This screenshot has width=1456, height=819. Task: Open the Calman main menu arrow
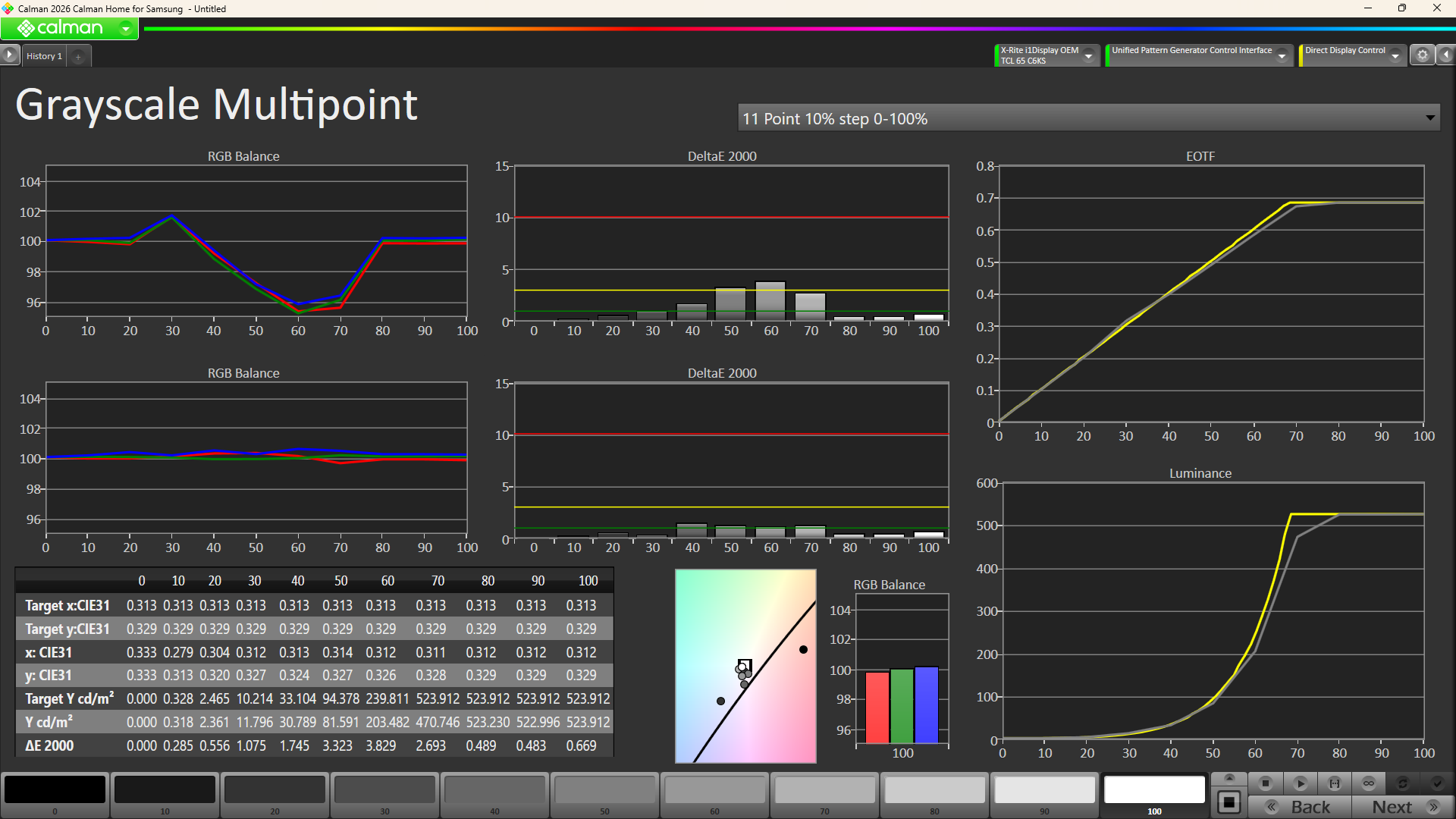tap(126, 29)
